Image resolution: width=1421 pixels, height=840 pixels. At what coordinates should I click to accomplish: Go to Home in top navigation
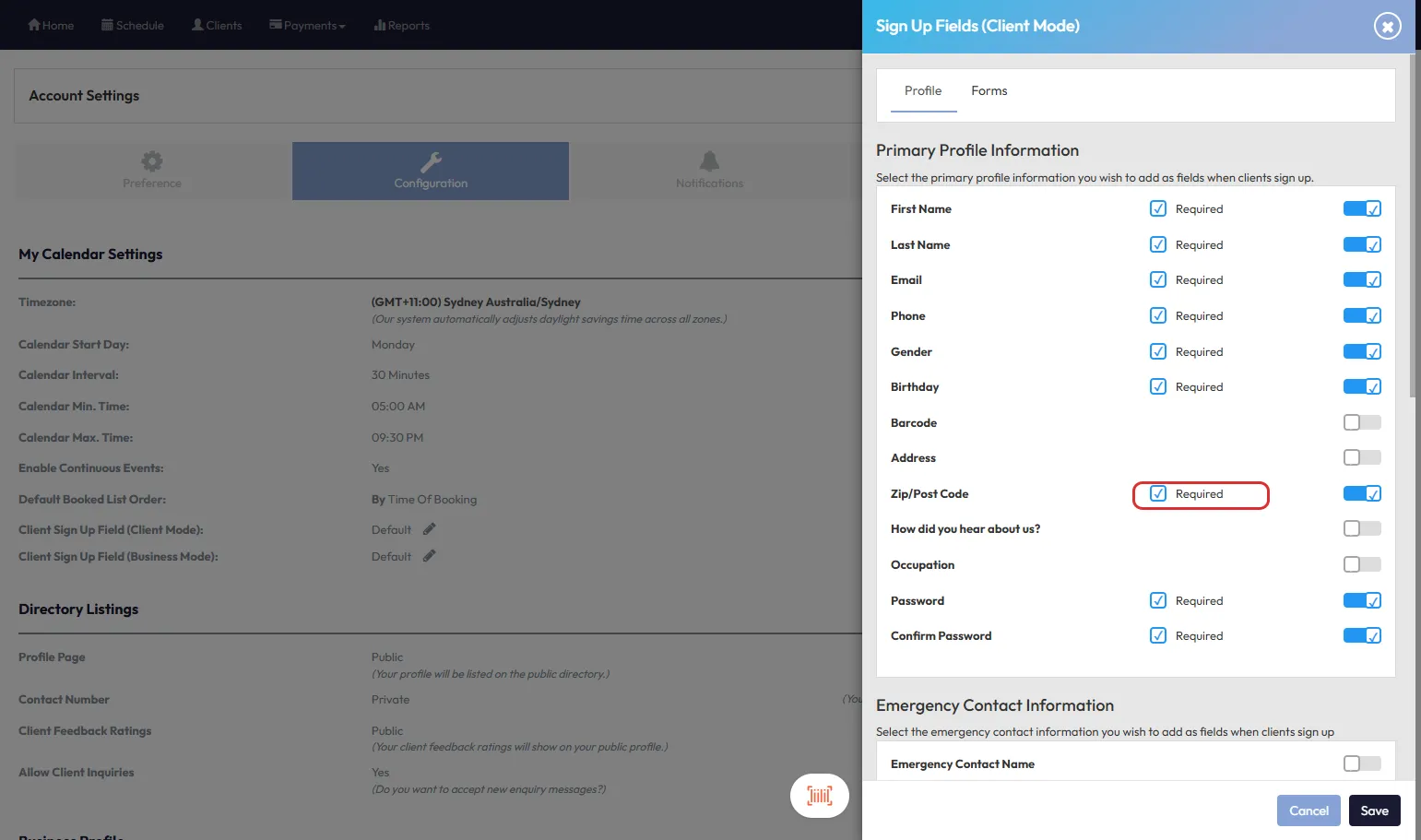[51, 26]
